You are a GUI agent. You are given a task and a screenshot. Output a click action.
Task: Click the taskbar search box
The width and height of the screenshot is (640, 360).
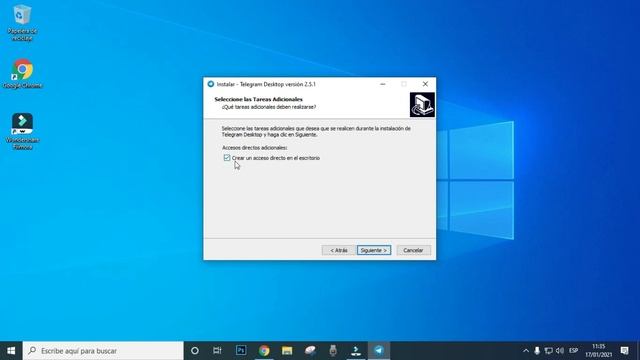[x=103, y=351]
